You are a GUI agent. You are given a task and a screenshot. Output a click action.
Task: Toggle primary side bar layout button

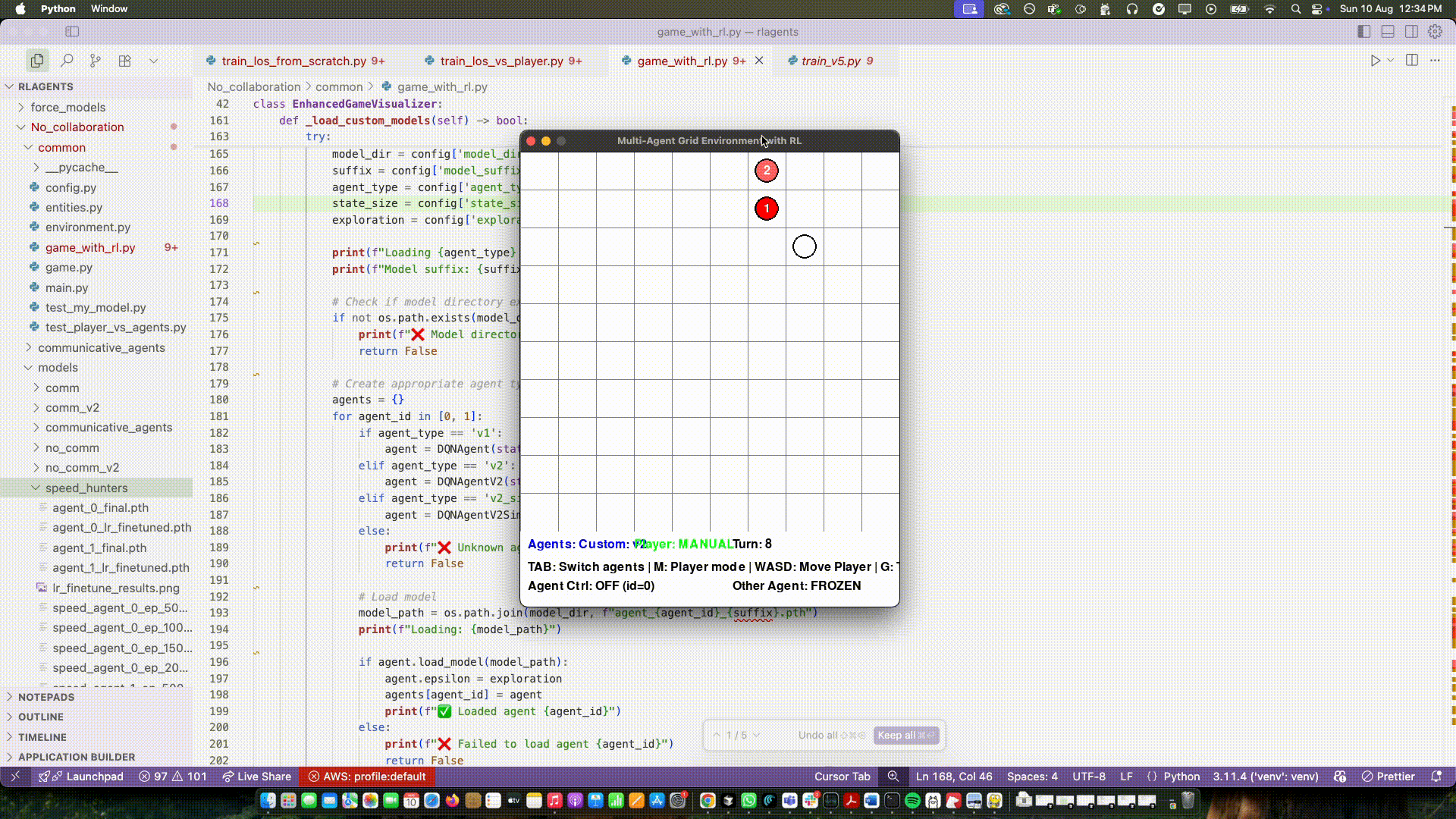1363,32
